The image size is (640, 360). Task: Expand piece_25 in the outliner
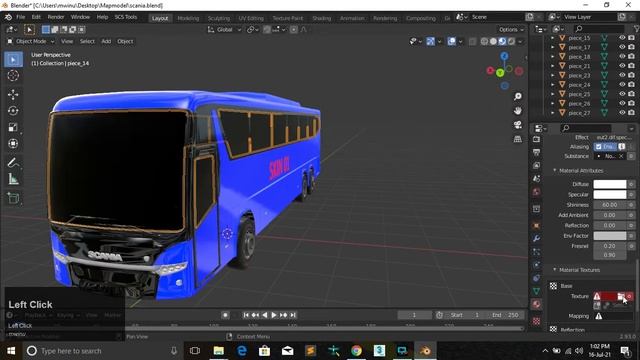[553, 94]
